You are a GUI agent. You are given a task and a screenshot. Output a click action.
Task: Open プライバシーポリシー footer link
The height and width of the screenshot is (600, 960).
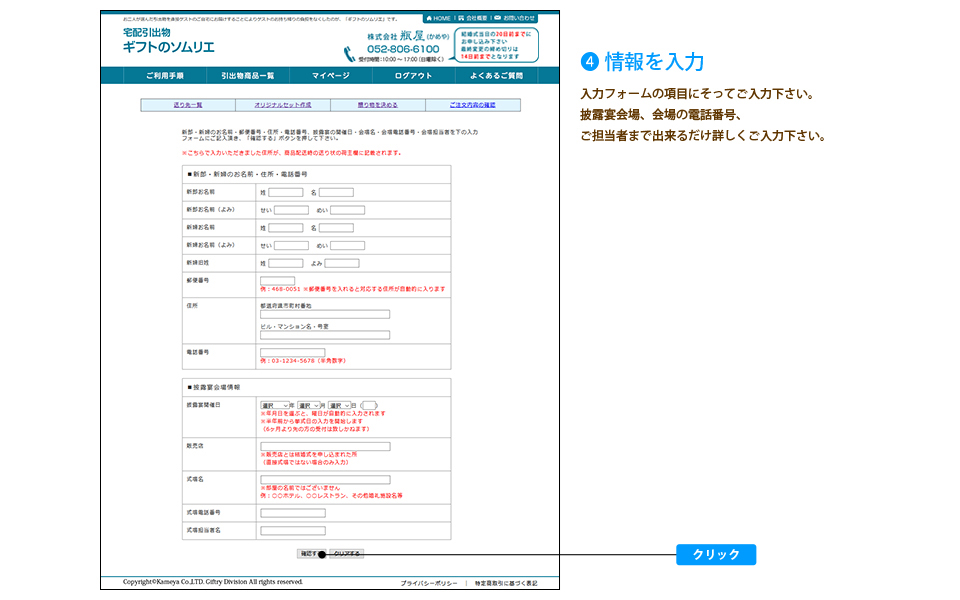pyautogui.click(x=429, y=582)
